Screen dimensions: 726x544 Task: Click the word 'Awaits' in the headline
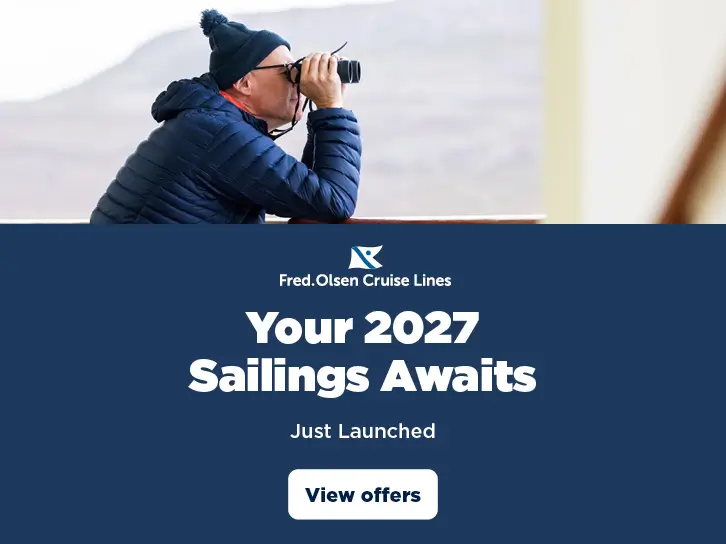click(x=458, y=374)
